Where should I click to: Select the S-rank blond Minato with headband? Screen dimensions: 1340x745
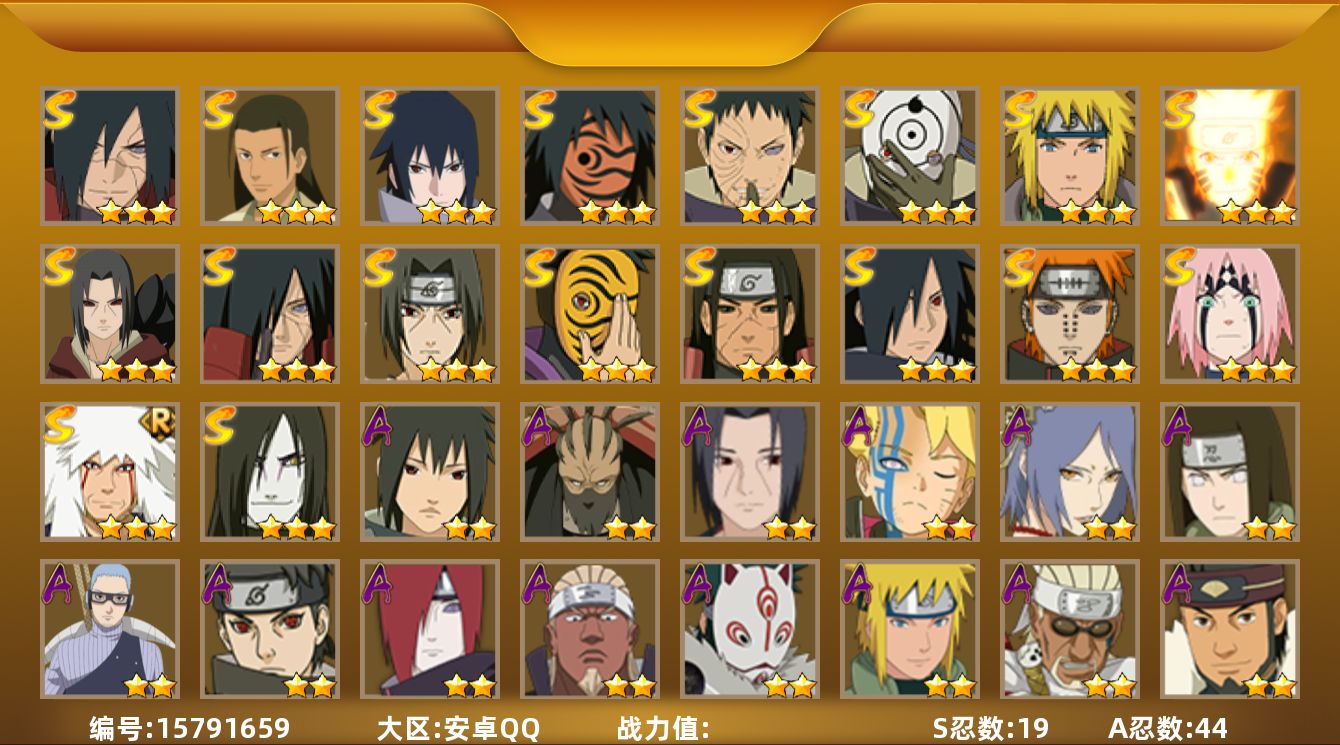pos(1070,156)
